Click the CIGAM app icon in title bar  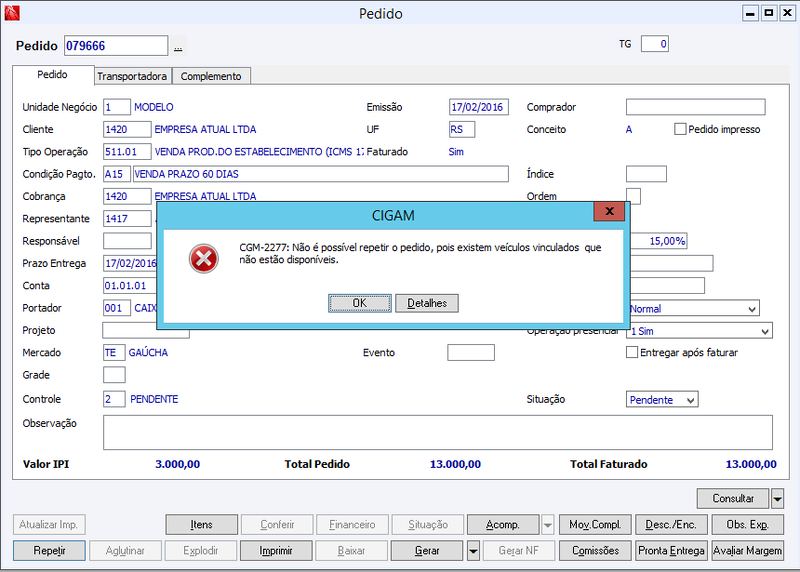tap(12, 13)
